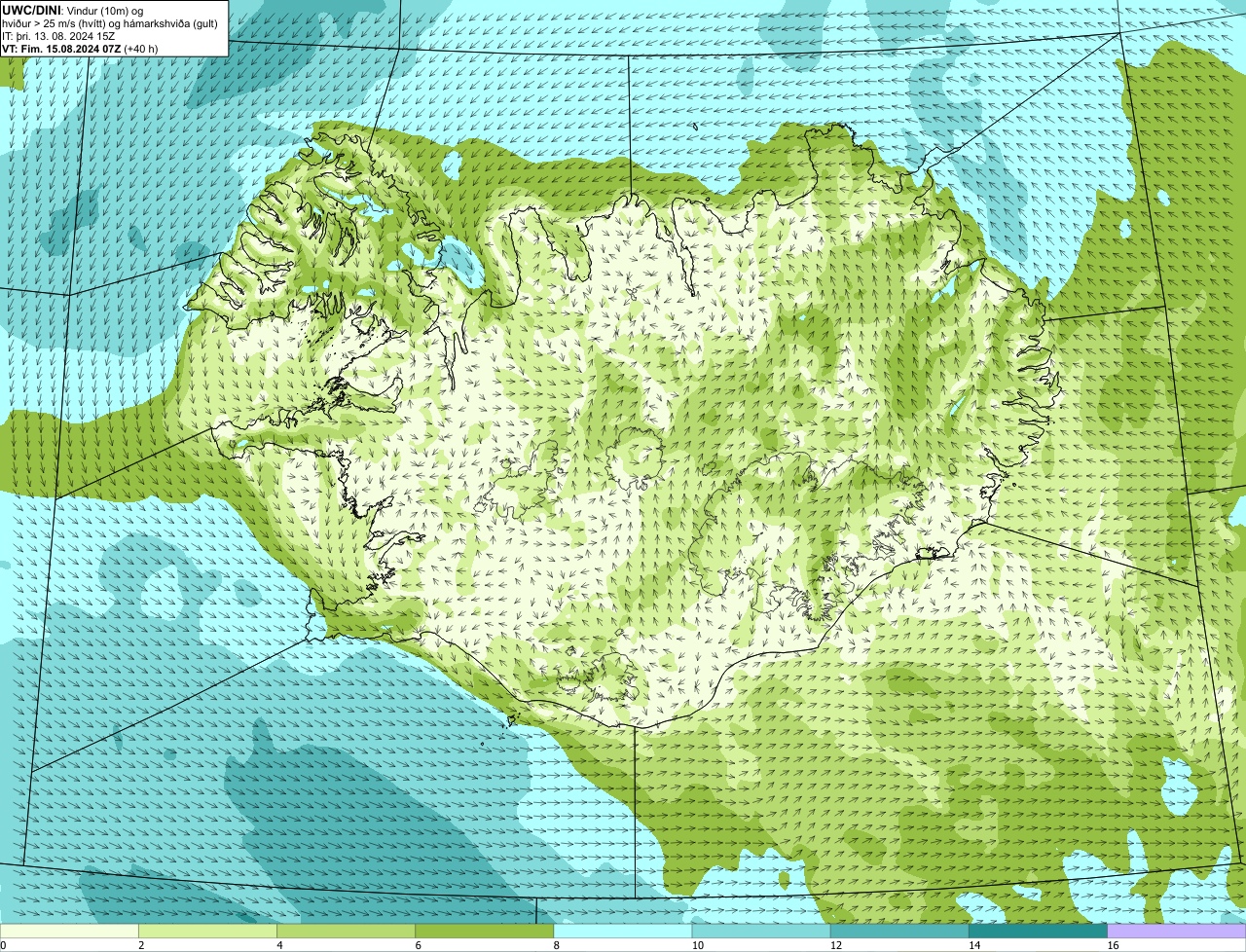The height and width of the screenshot is (952, 1246).
Task: Click the turquoise 10–12 m/s legend swatch
Action: 761,931
